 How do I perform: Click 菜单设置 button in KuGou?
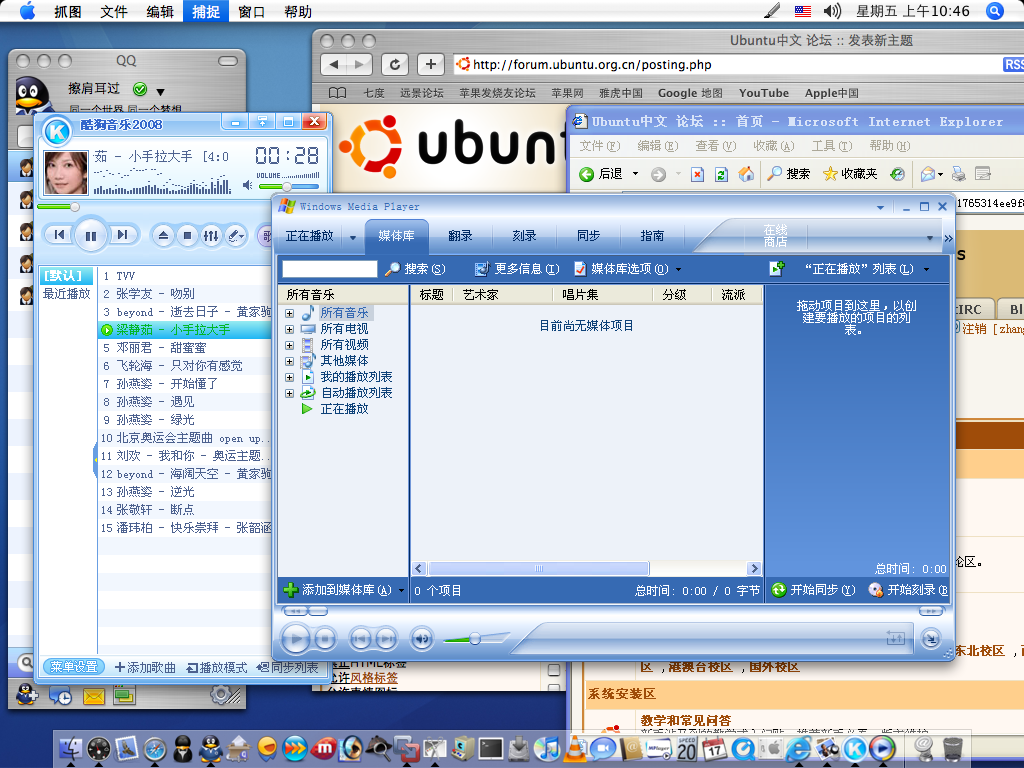[x=74, y=667]
